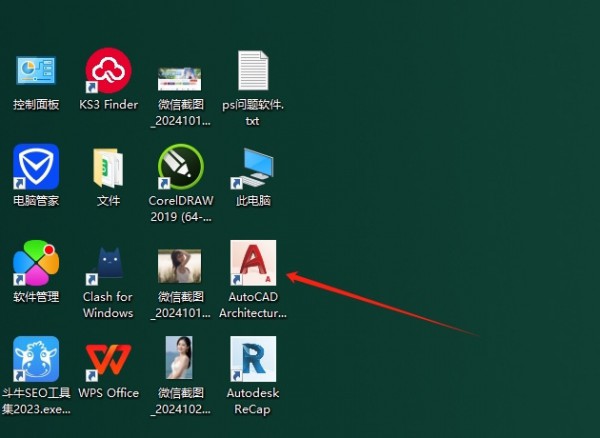Select AutoCAD Architecture shortcut icon
The height and width of the screenshot is (438, 600).
253,263
